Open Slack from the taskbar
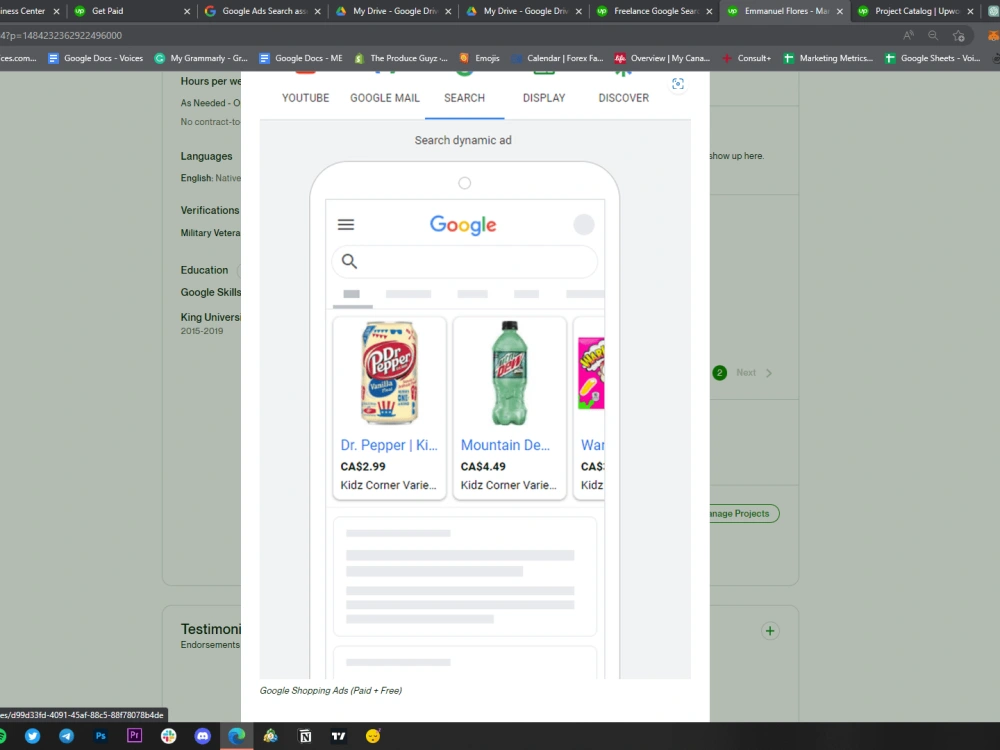 click(168, 736)
